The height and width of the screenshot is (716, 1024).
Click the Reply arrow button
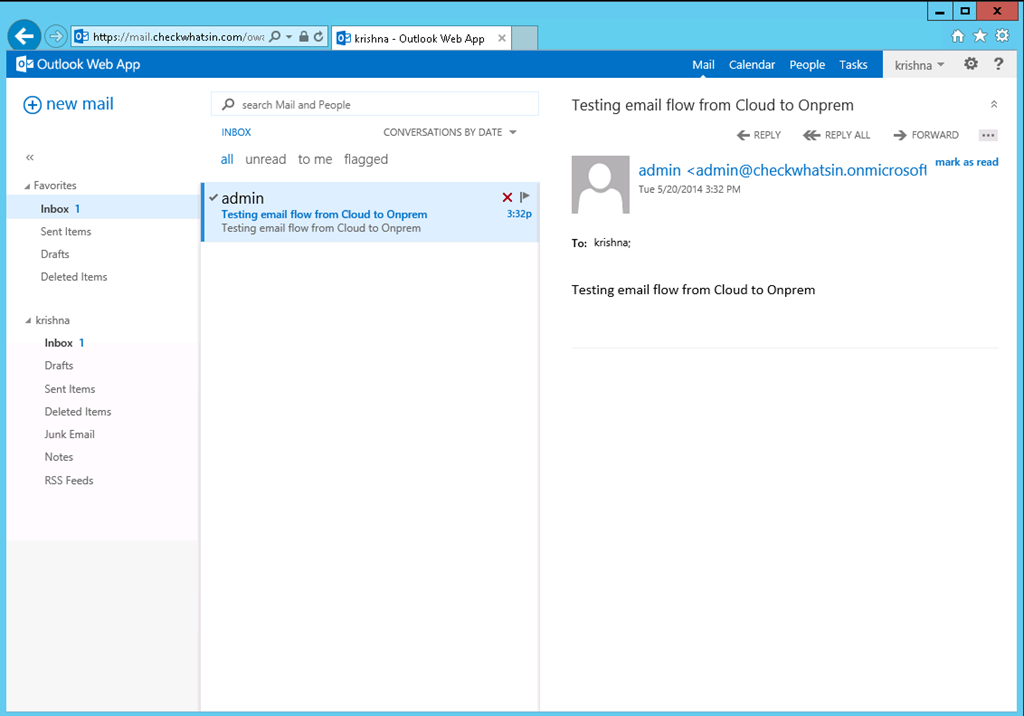(759, 135)
